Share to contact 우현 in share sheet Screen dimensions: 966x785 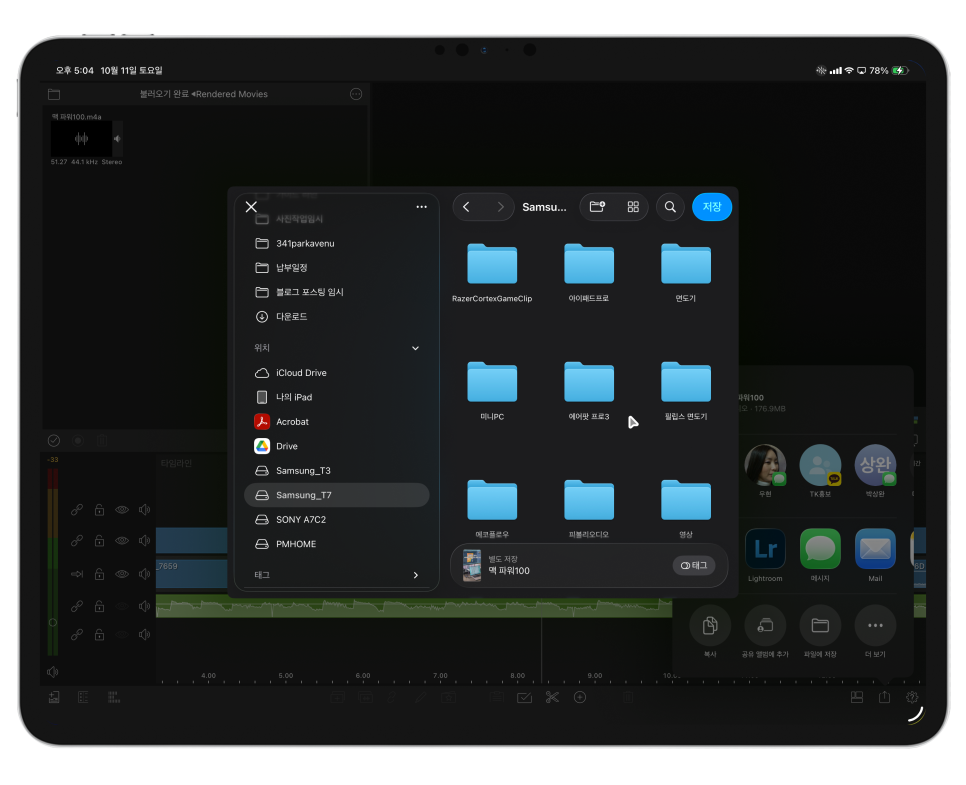pyautogui.click(x=765, y=470)
